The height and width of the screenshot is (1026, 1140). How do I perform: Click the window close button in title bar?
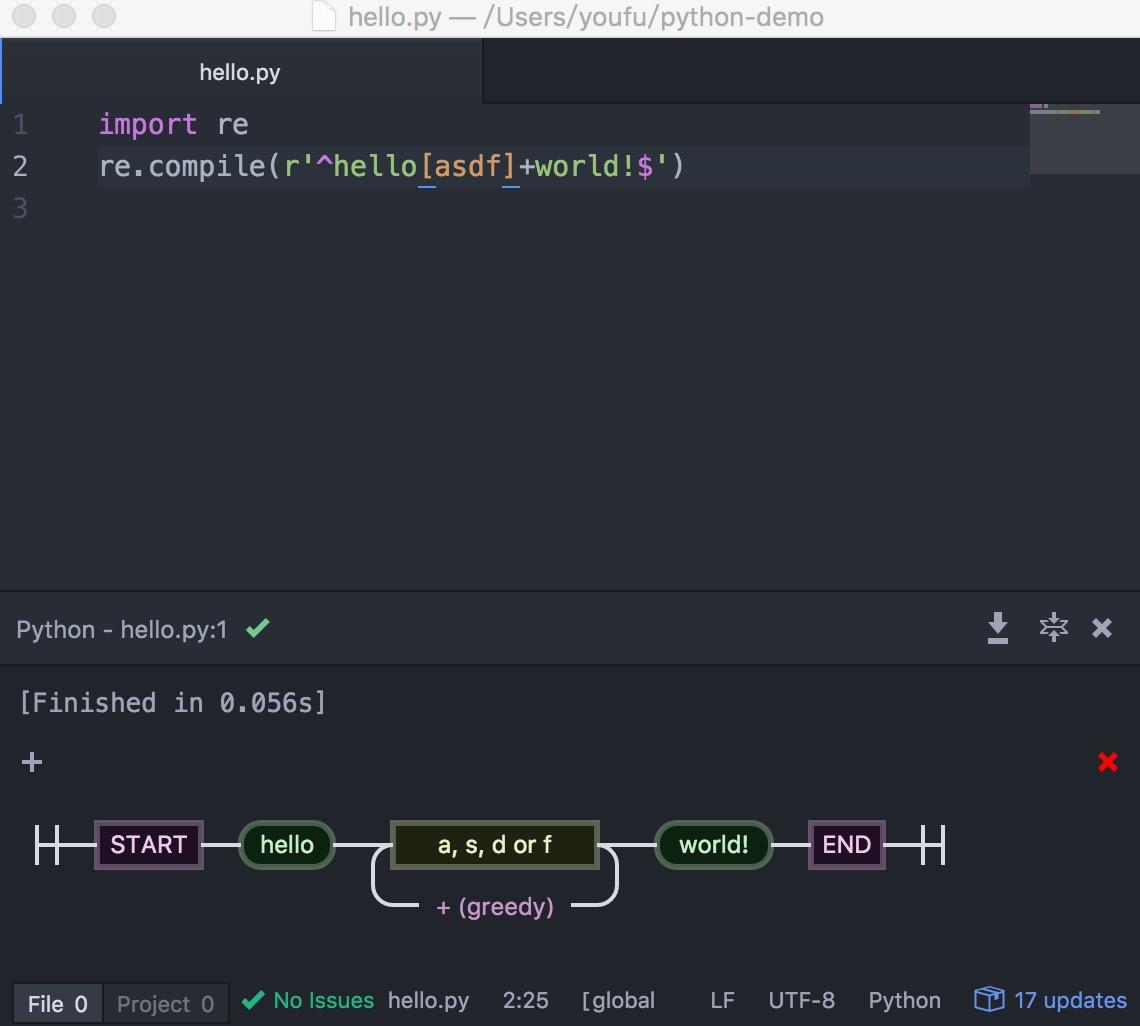[24, 15]
